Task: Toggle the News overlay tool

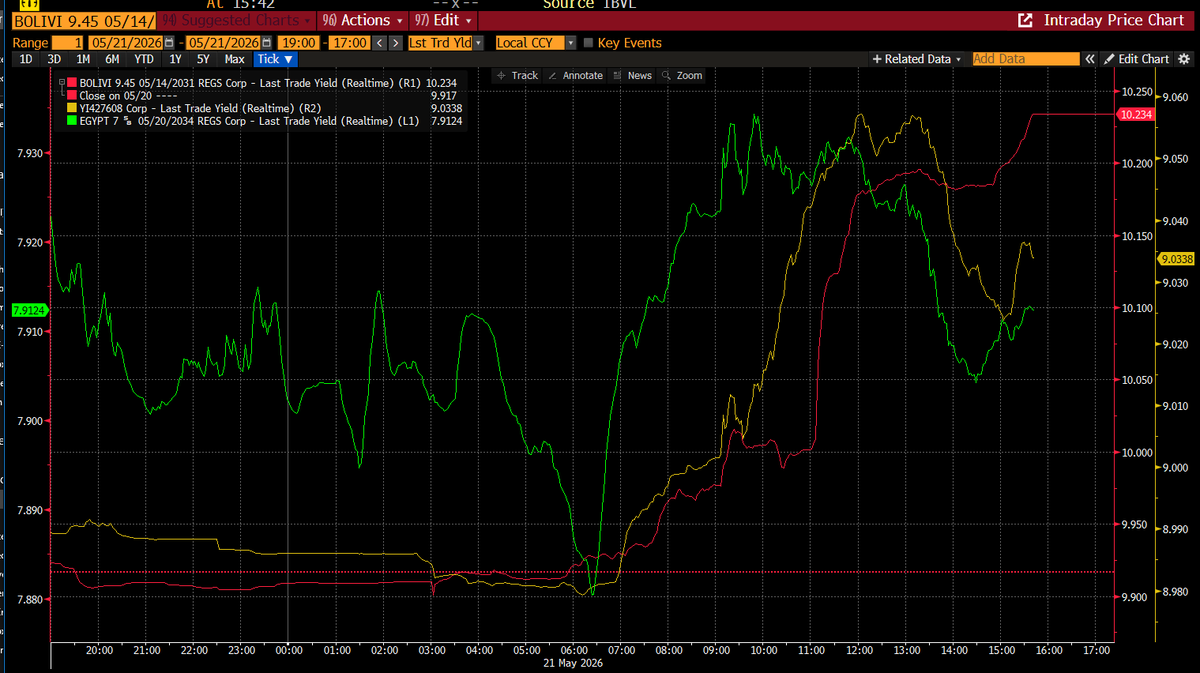Action: (x=633, y=76)
